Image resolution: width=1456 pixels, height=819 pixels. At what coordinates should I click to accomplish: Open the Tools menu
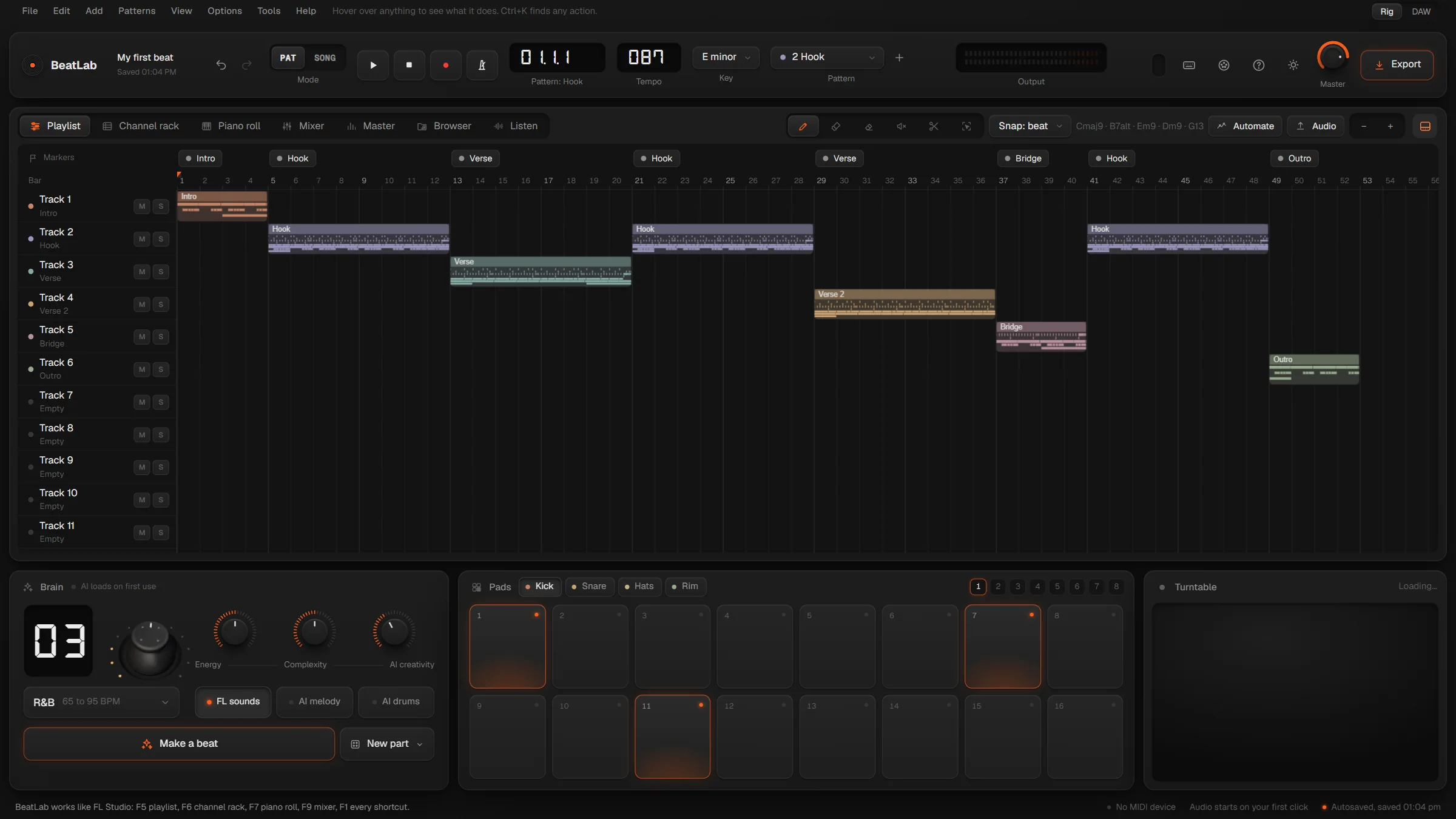(x=269, y=11)
